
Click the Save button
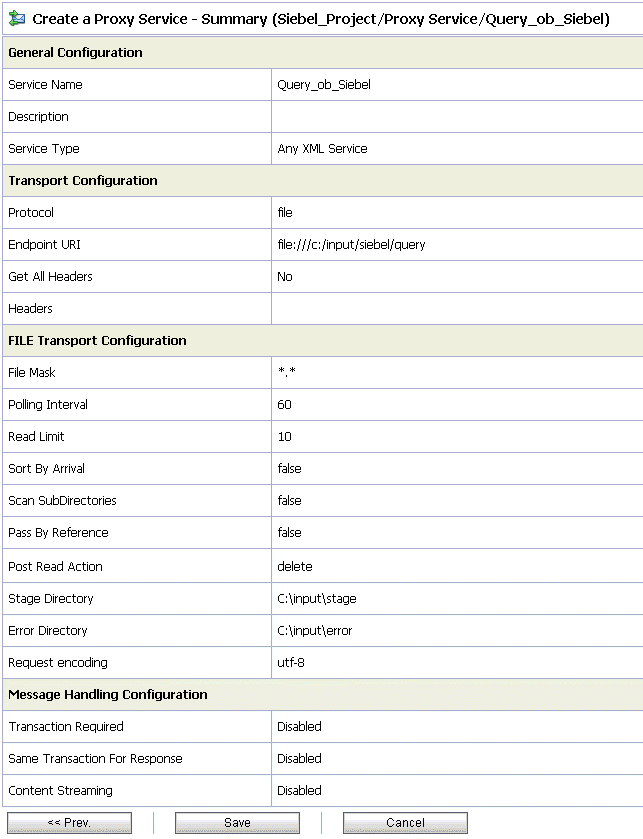[236, 822]
